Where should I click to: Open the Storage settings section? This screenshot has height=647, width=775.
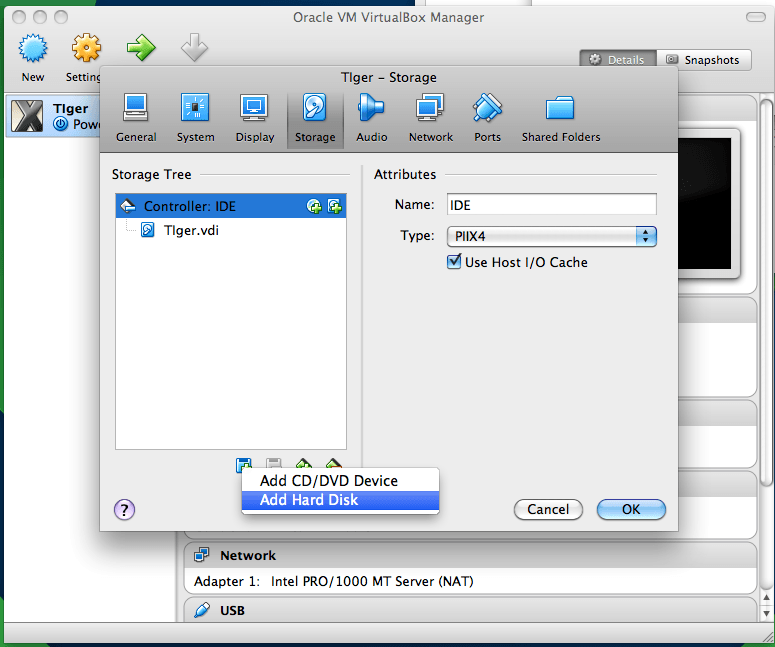click(315, 119)
